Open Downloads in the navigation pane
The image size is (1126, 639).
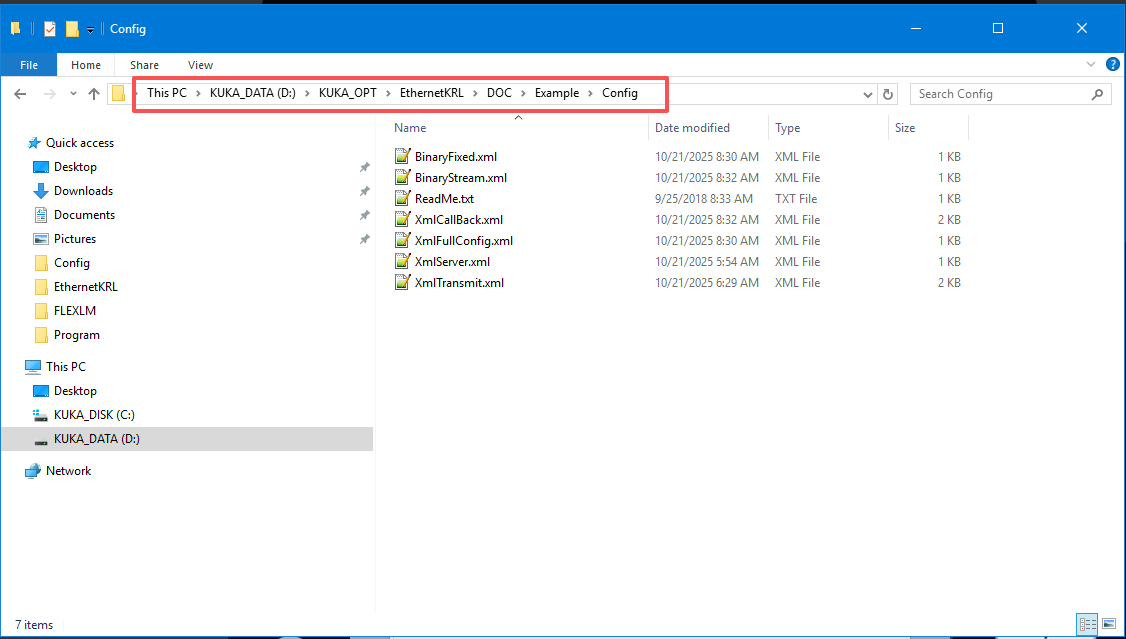[83, 191]
